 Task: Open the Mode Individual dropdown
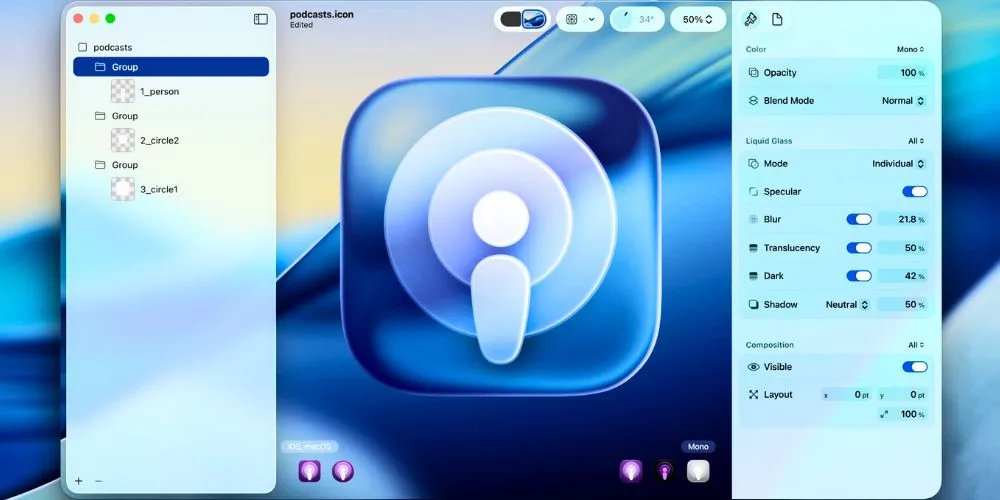[899, 164]
